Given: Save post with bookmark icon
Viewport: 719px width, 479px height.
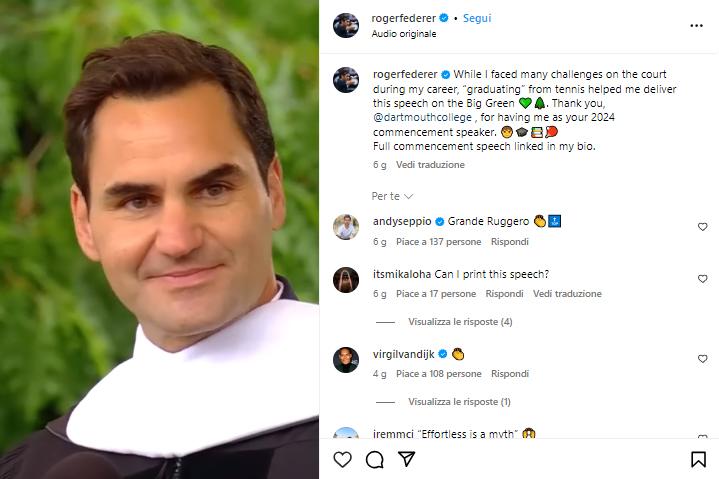Looking at the screenshot, I should [x=698, y=459].
